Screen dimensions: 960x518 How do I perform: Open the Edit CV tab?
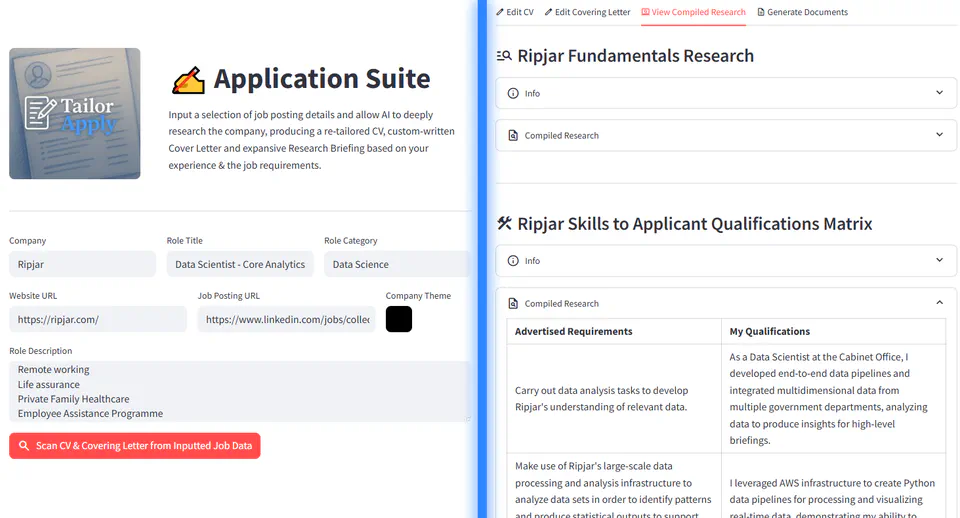coord(515,12)
